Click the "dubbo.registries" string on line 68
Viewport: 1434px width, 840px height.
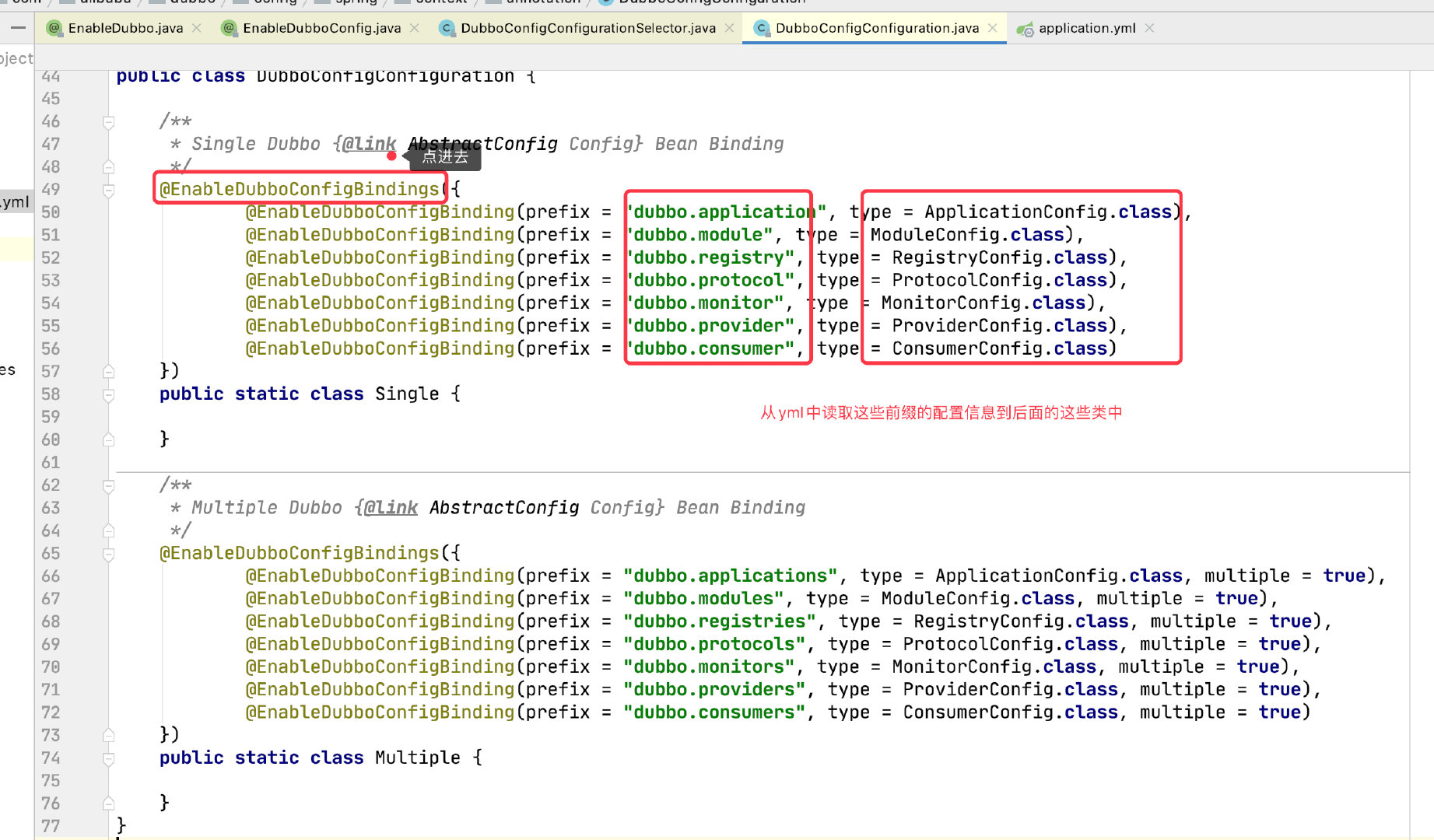(720, 621)
